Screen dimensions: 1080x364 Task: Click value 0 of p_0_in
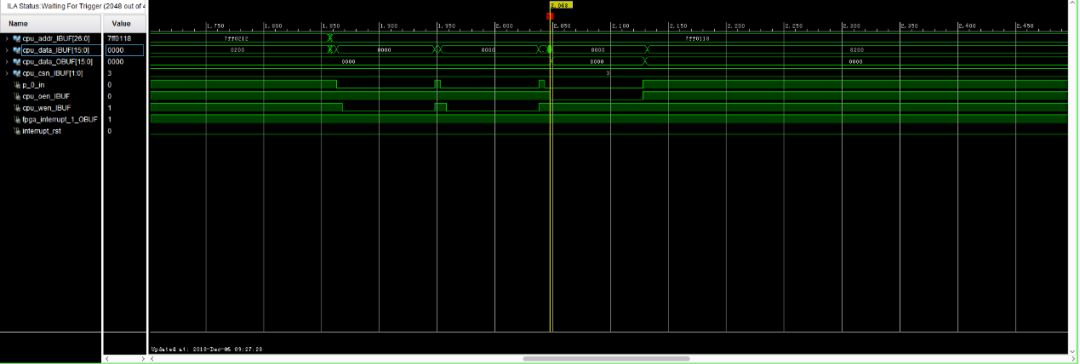click(x=110, y=85)
